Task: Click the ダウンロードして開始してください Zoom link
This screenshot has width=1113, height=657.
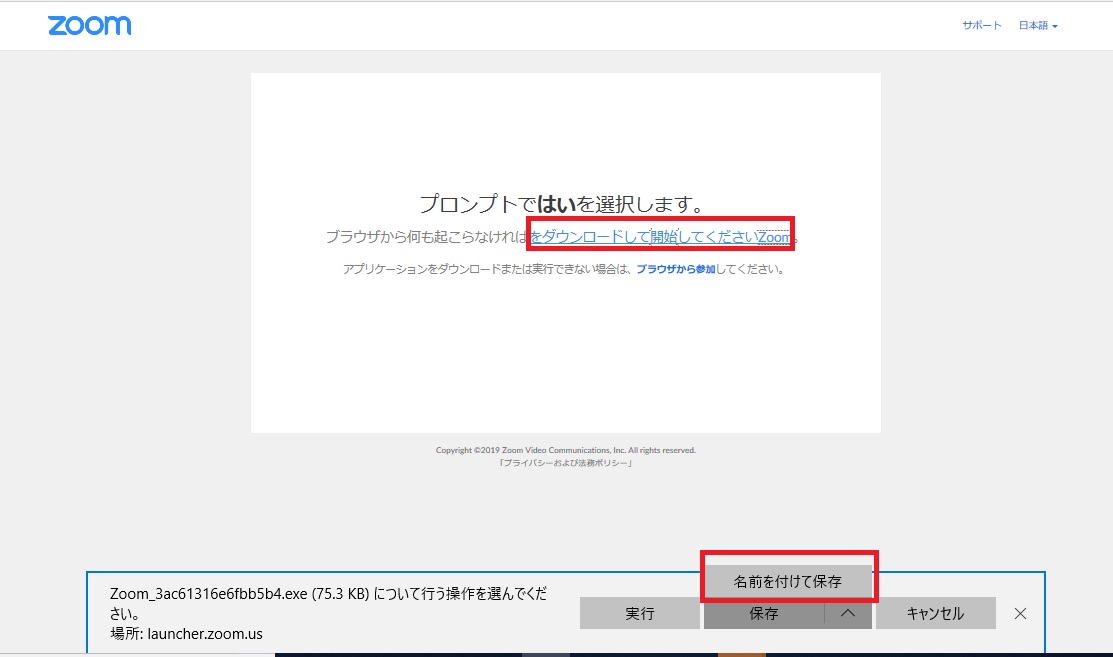Action: [661, 237]
